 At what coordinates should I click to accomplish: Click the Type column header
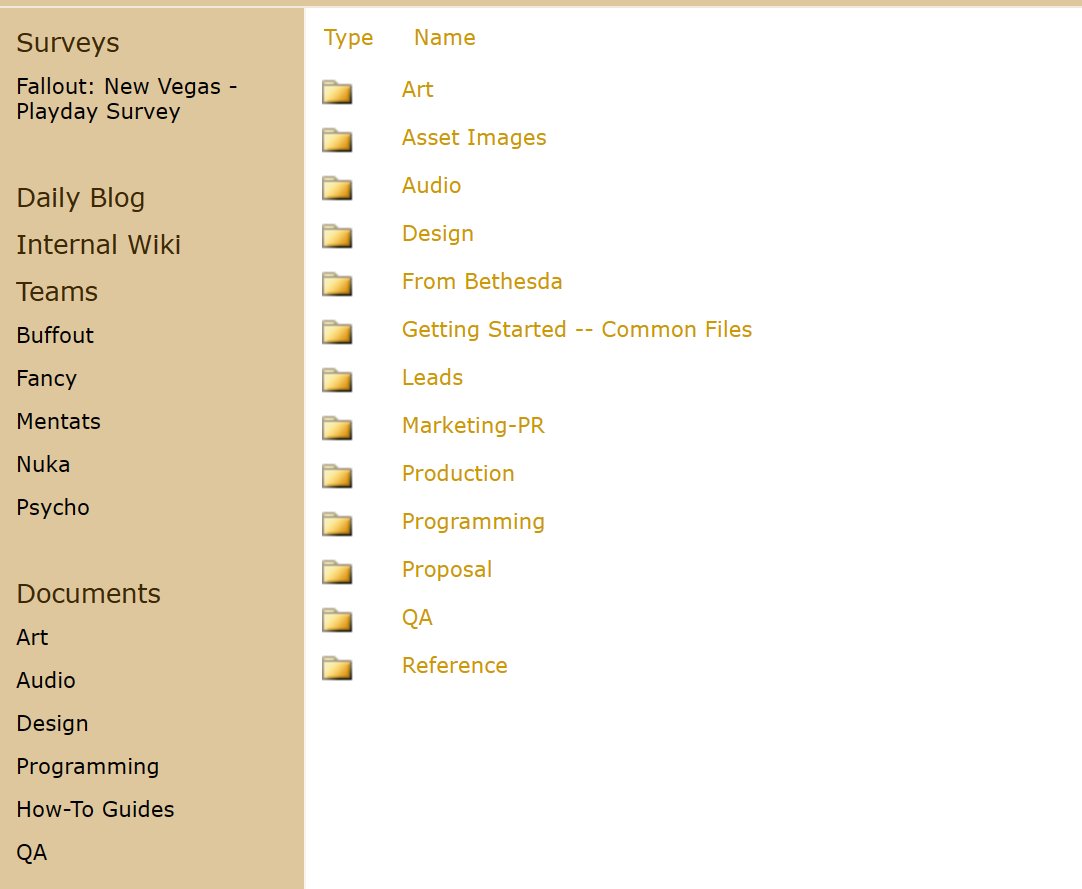click(348, 38)
